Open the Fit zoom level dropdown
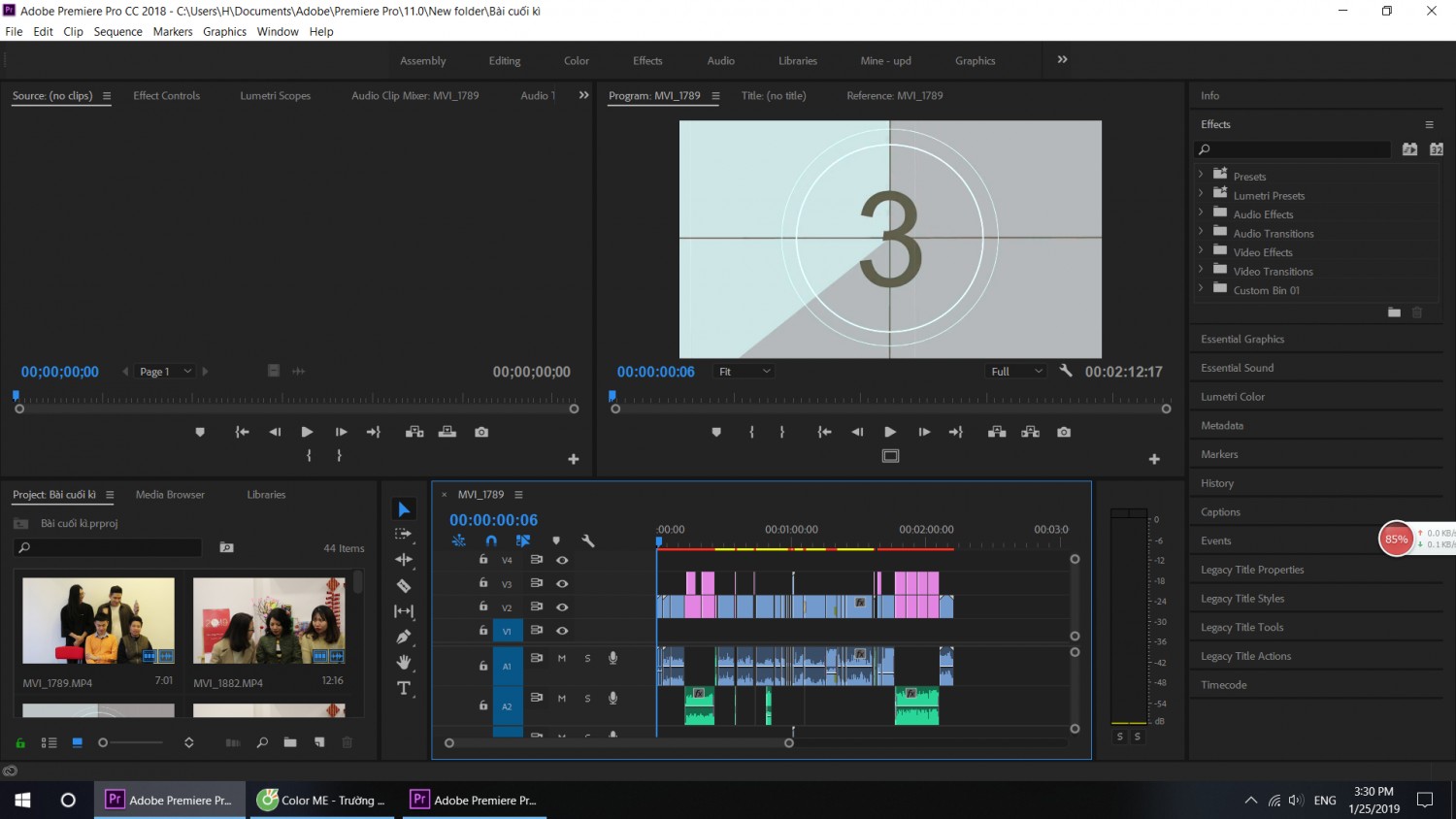Image resolution: width=1456 pixels, height=819 pixels. click(x=745, y=372)
